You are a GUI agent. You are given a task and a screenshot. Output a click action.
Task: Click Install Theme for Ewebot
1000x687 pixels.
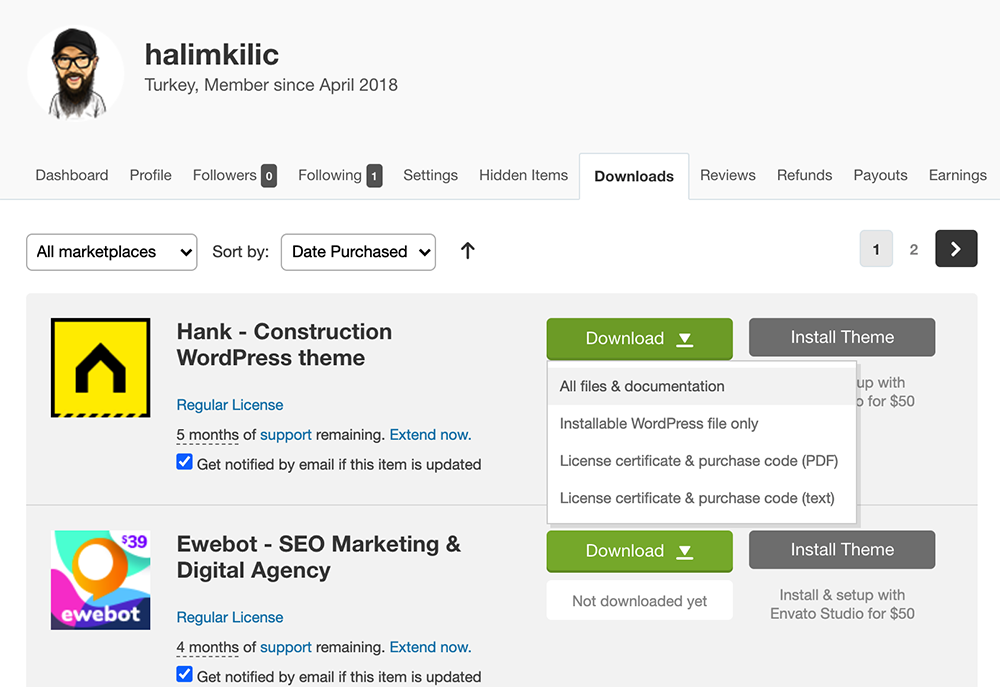pyautogui.click(x=842, y=550)
